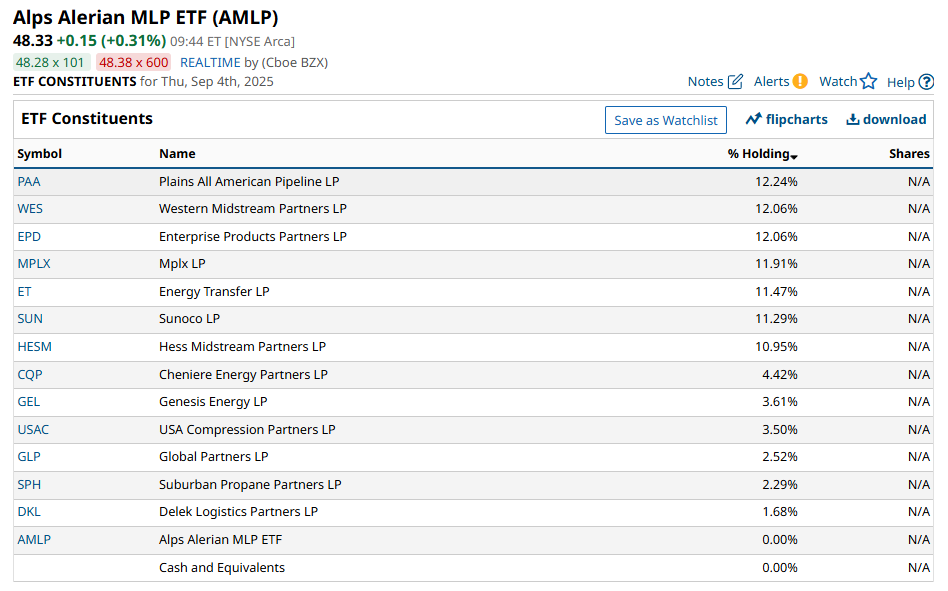Open the DKL symbol link
Image resolution: width=948 pixels, height=591 pixels.
(29, 512)
